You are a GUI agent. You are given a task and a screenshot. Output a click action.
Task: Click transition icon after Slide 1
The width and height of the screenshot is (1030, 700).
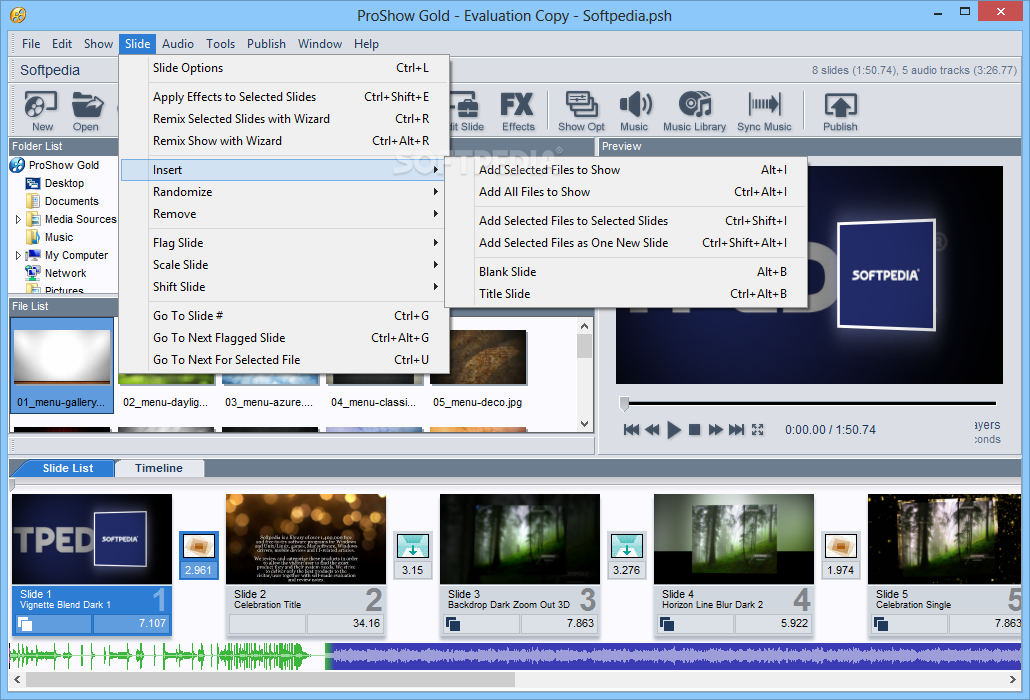[x=198, y=546]
